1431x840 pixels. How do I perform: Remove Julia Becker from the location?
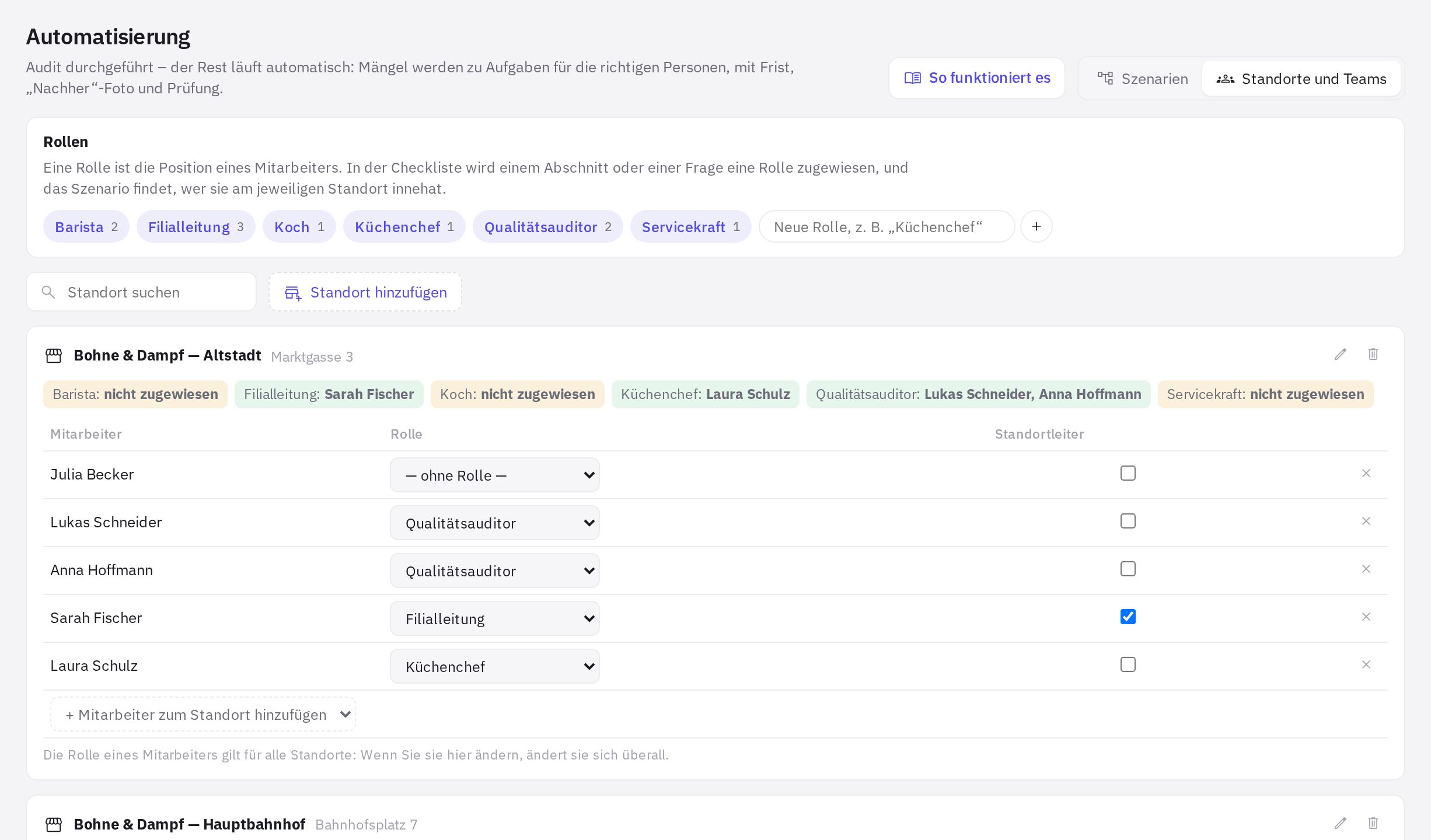(x=1366, y=473)
